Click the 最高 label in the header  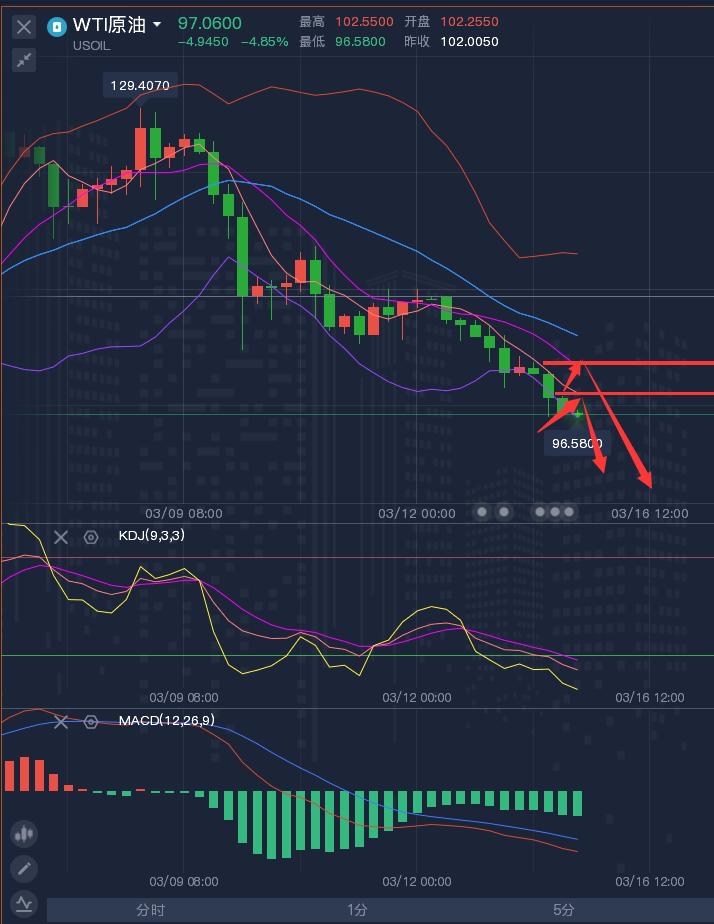312,22
